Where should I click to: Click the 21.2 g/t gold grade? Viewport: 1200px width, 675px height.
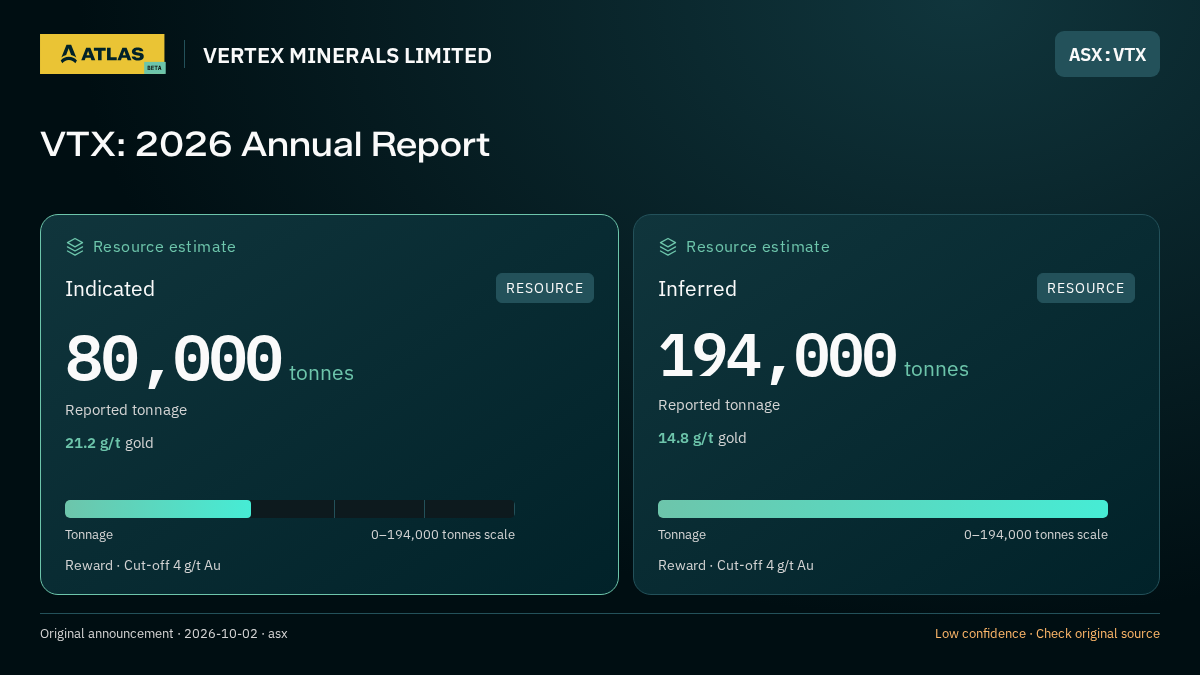109,443
